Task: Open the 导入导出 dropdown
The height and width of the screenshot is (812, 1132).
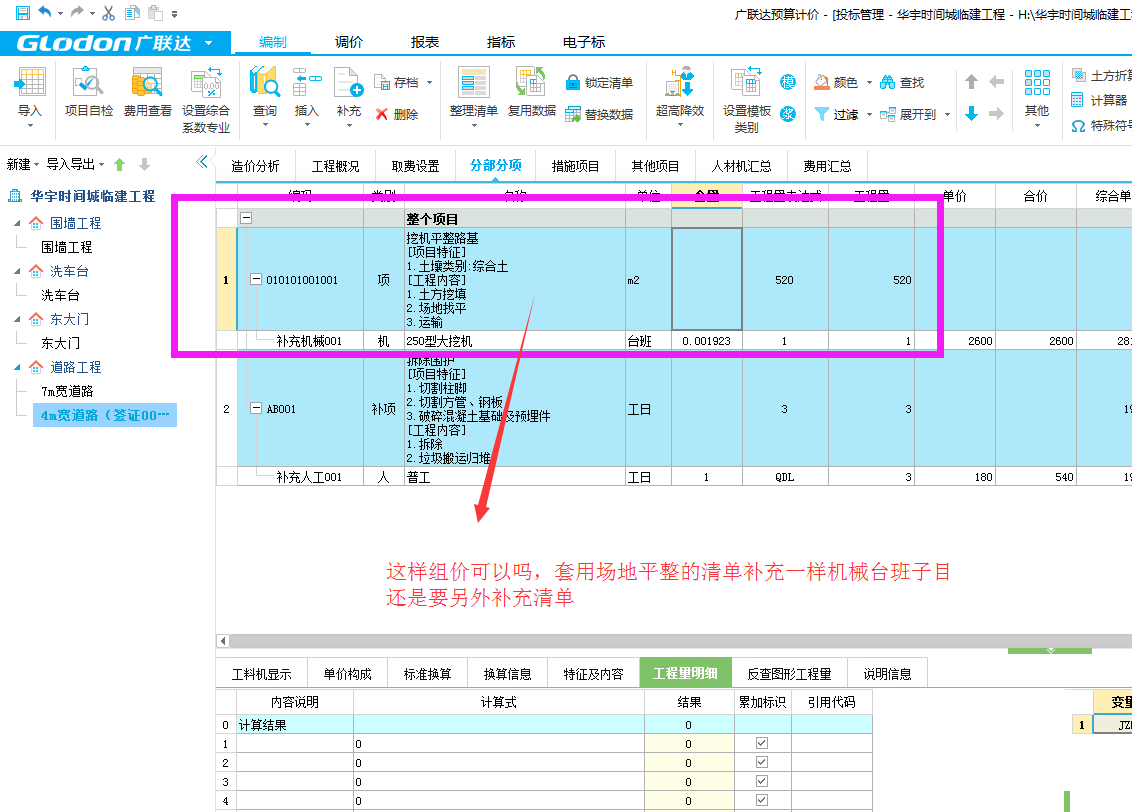Action: [x=75, y=165]
